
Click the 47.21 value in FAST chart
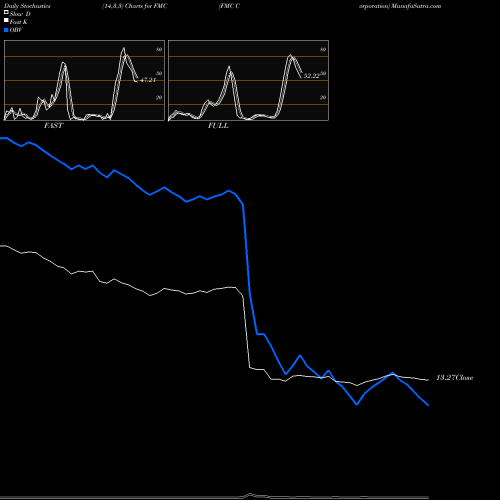(x=148, y=80)
